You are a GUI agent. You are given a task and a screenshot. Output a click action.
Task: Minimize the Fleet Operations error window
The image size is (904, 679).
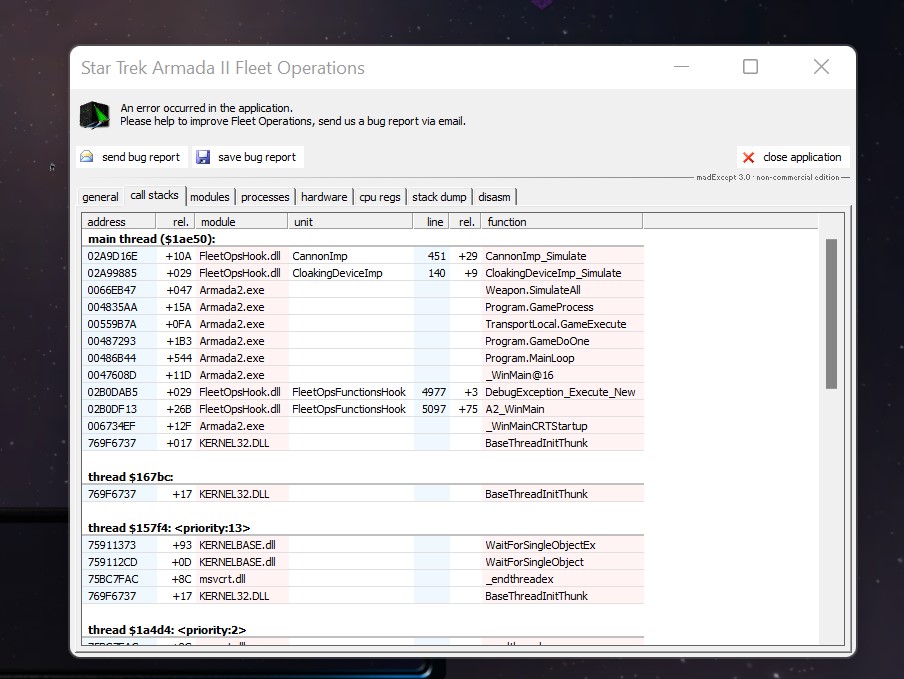tap(681, 67)
